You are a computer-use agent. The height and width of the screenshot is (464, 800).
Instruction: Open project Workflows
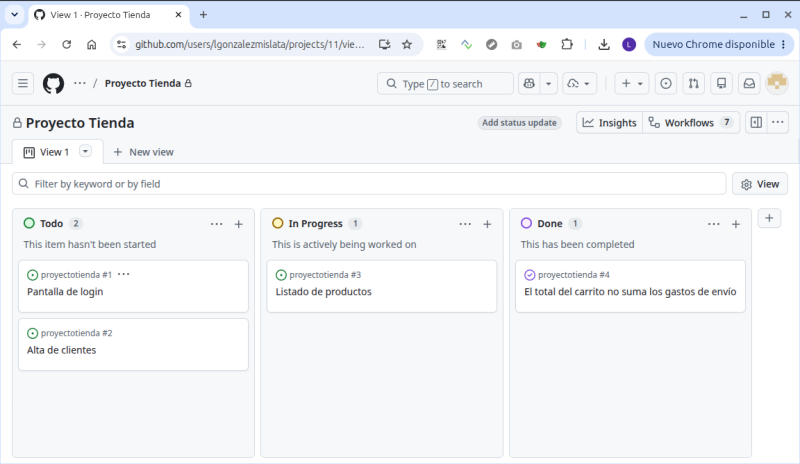click(691, 123)
